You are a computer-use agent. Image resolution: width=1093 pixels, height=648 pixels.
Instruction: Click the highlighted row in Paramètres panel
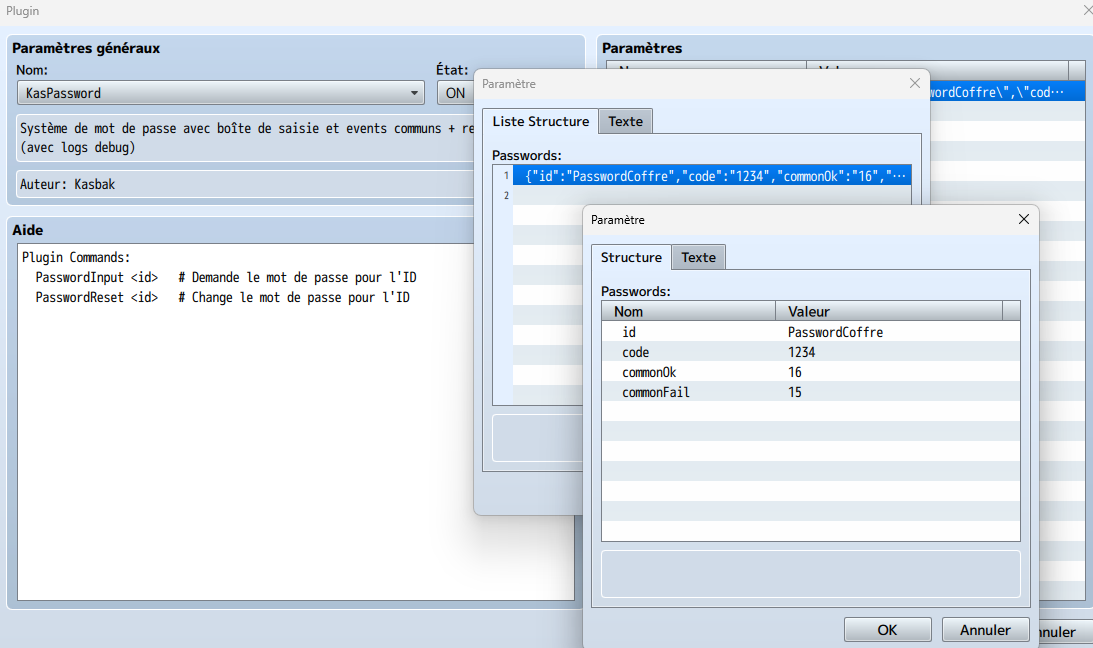pos(1007,91)
